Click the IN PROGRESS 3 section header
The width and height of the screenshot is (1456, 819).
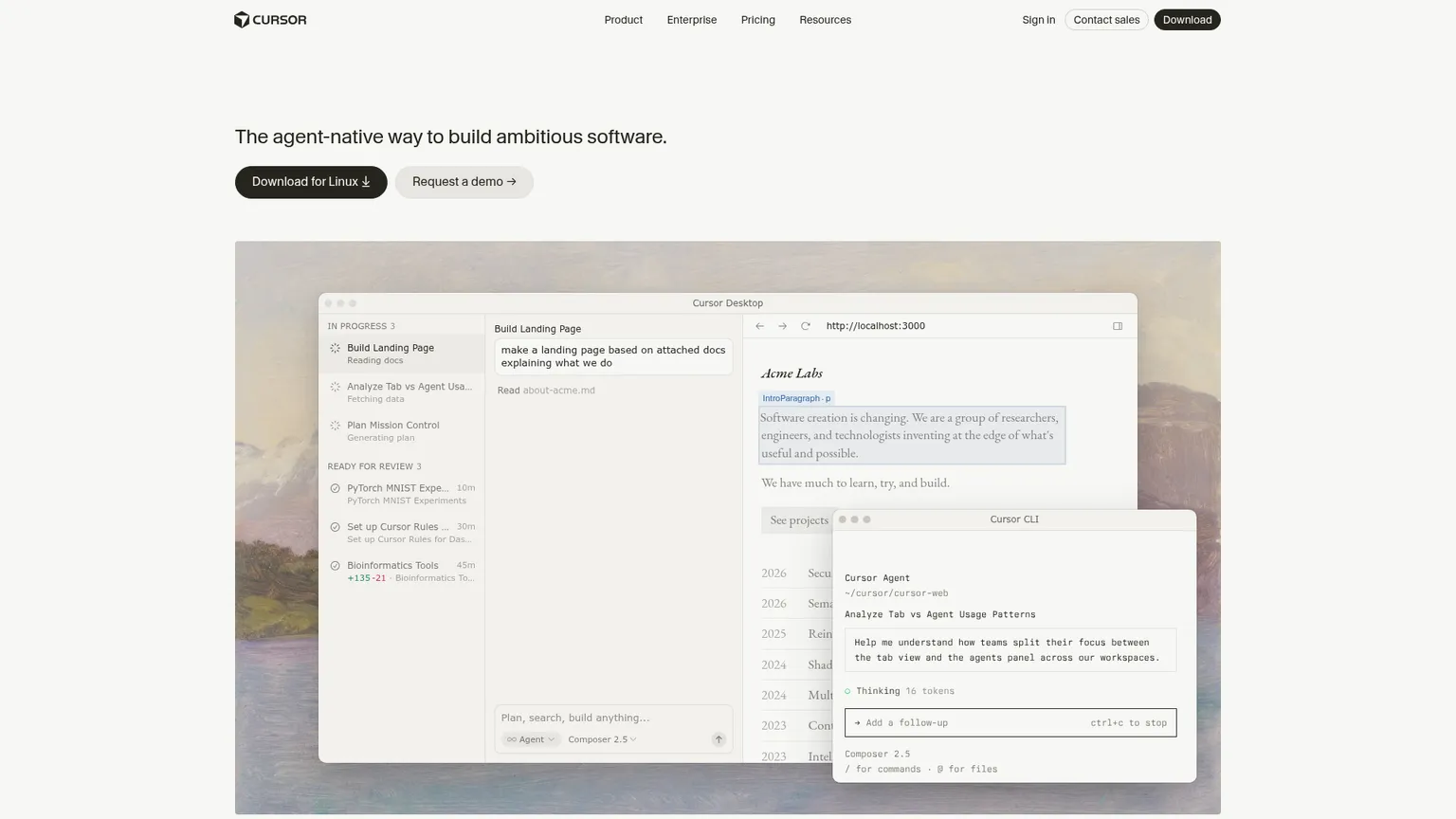(x=361, y=326)
